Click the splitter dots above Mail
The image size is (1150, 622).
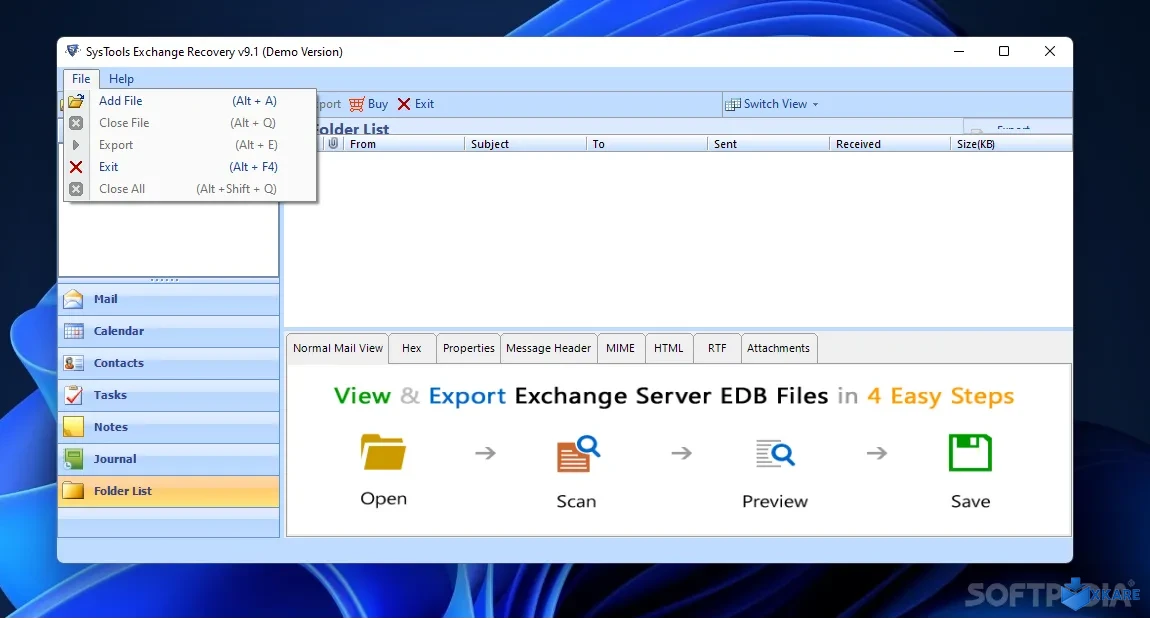tap(164, 280)
